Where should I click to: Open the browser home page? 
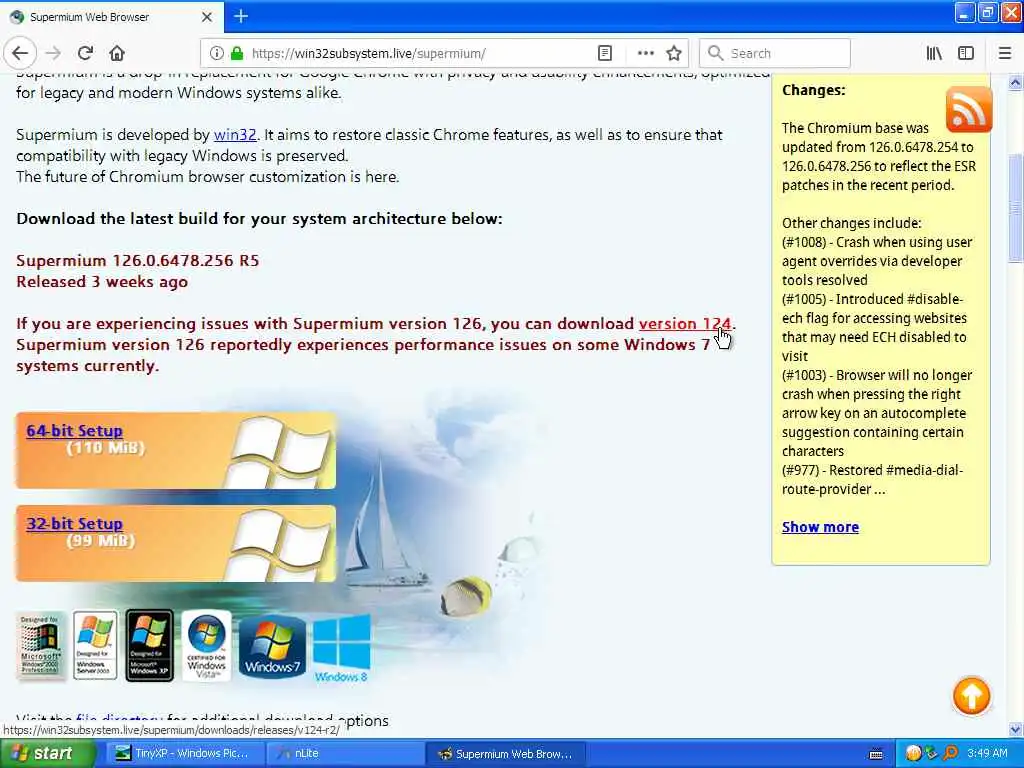(117, 53)
